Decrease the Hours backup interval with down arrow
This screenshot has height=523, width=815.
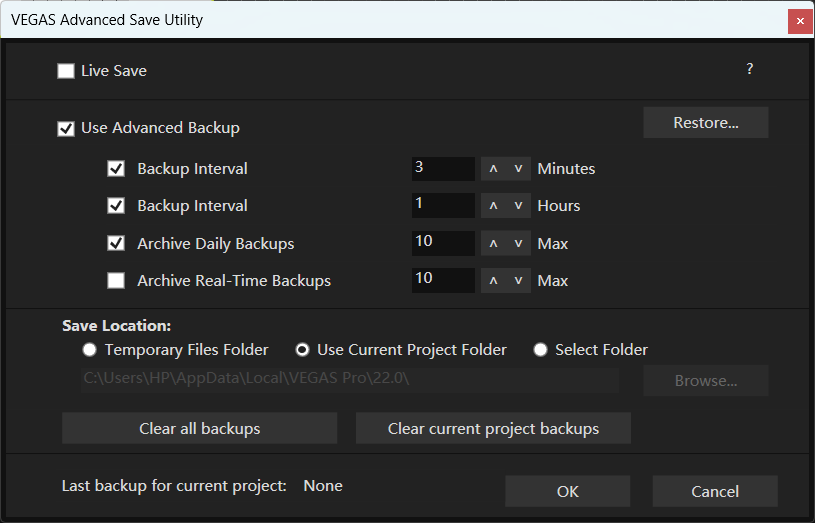click(518, 206)
